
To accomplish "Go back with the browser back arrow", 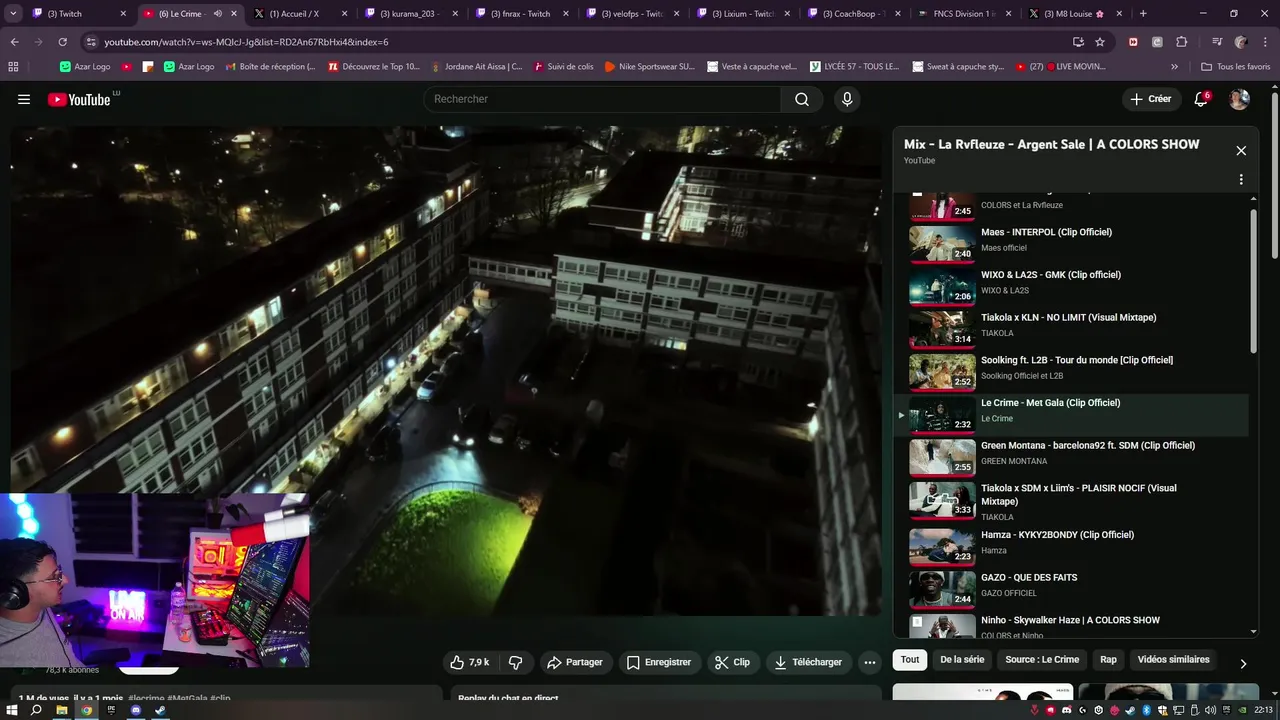I will (14, 42).
